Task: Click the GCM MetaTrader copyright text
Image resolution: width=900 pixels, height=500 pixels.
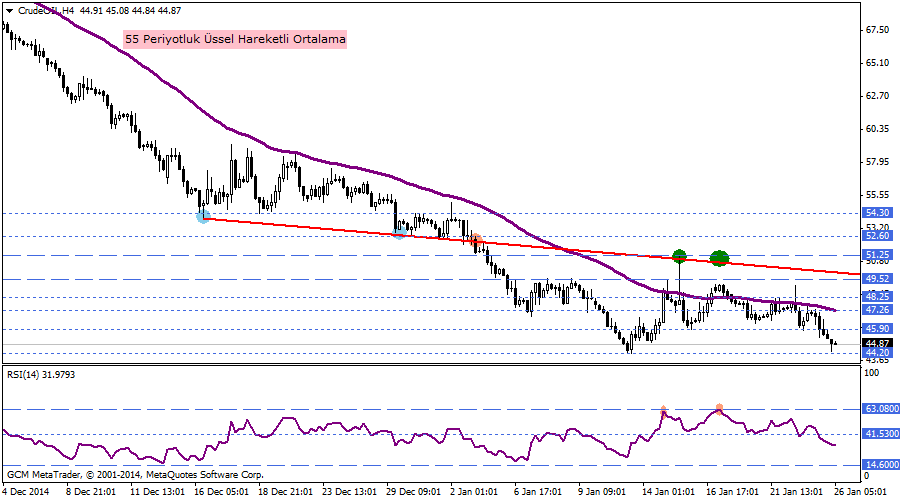Action: click(135, 474)
